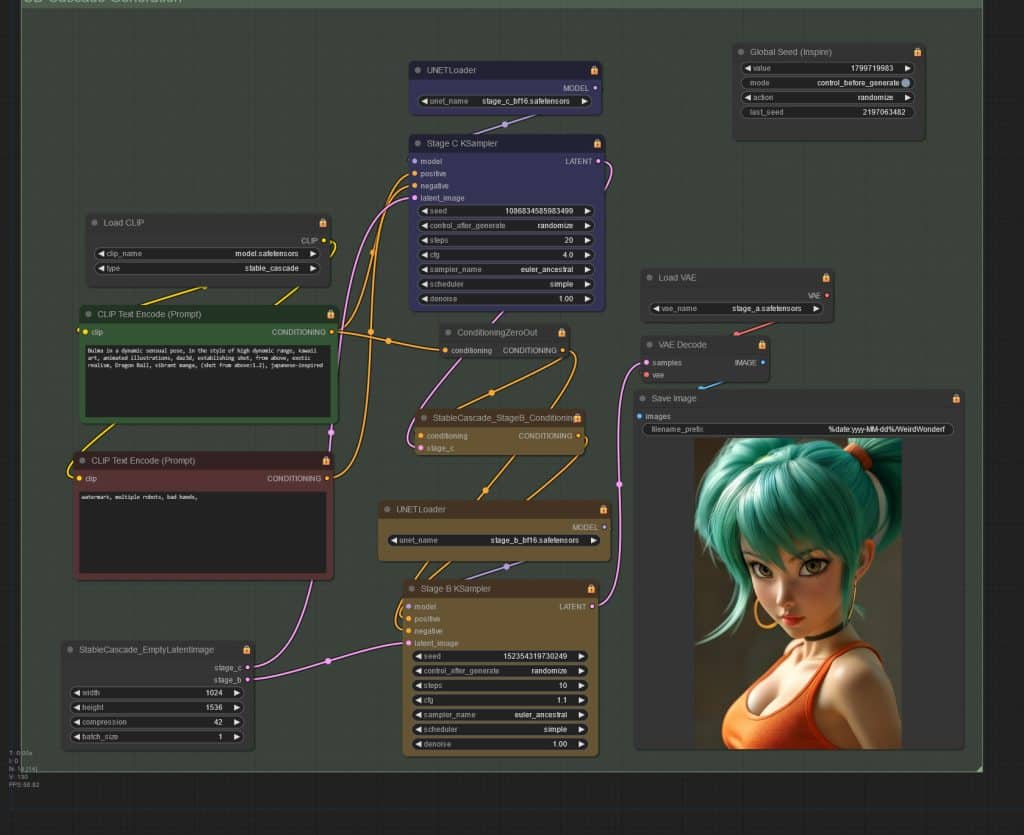Image resolution: width=1024 pixels, height=835 pixels.
Task: Click the IMAGE output socket on VAE Decode
Action: 763,363
